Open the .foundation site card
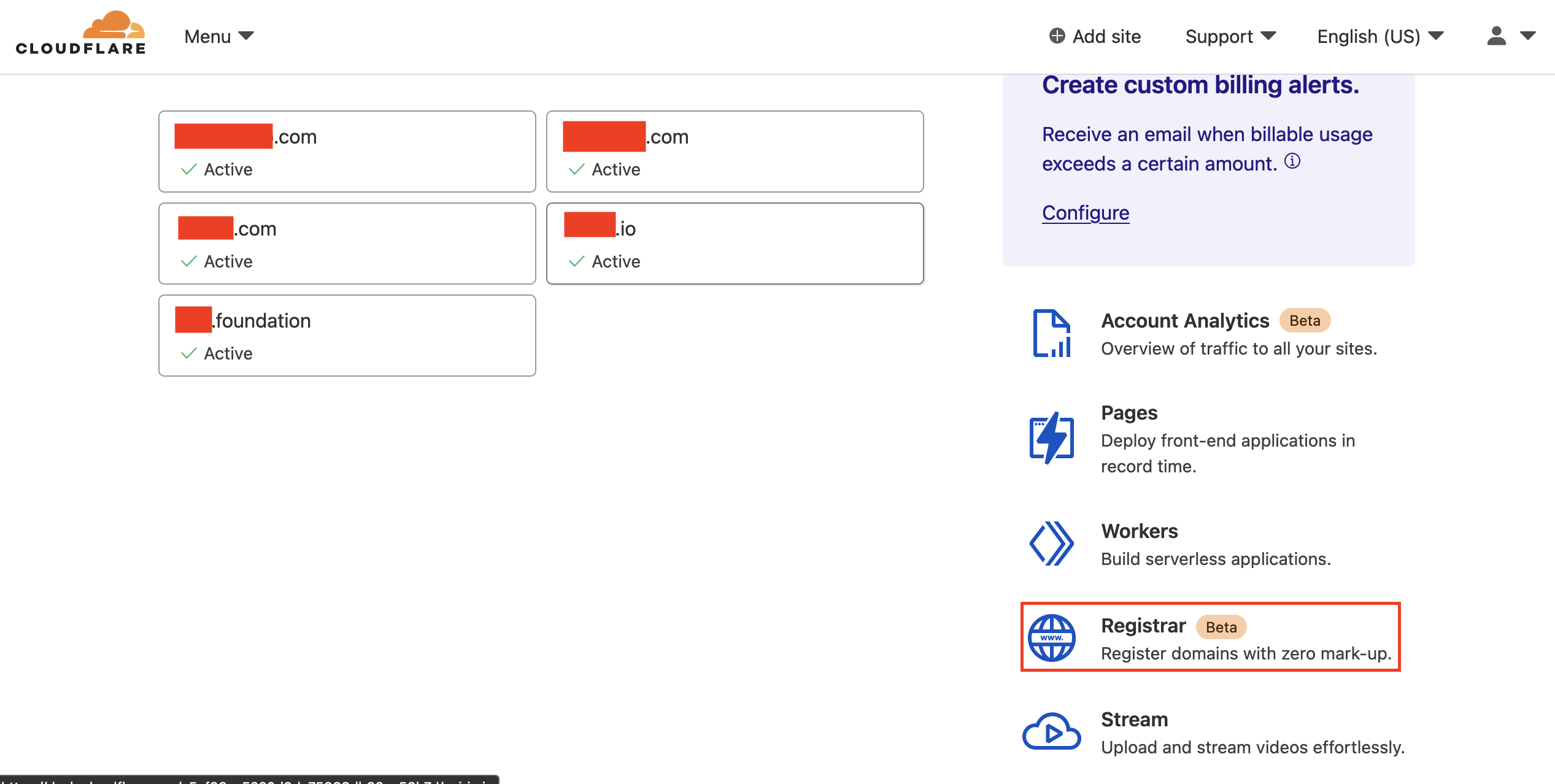Image resolution: width=1555 pixels, height=784 pixels. point(347,336)
